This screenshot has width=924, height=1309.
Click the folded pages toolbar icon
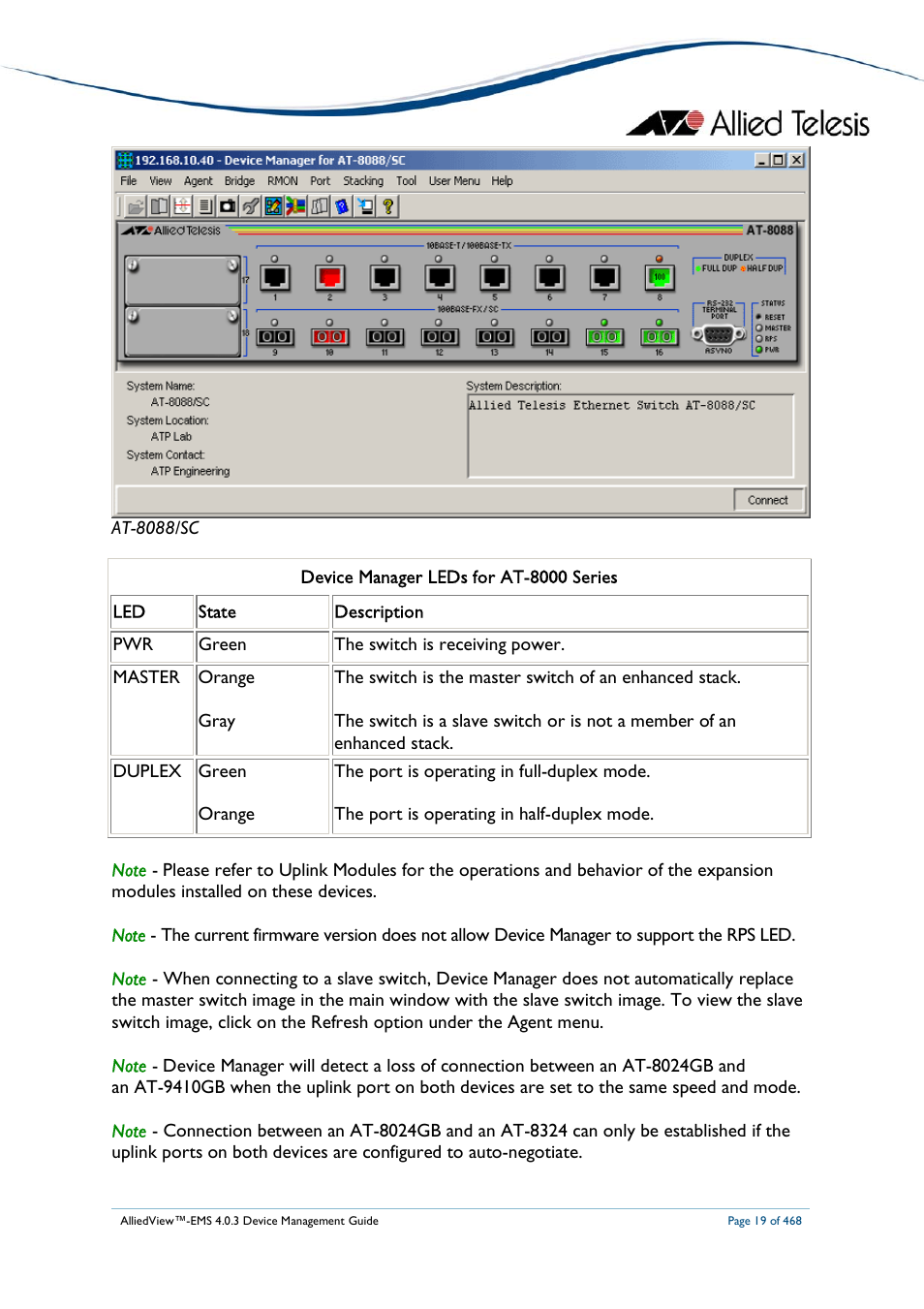click(x=320, y=206)
